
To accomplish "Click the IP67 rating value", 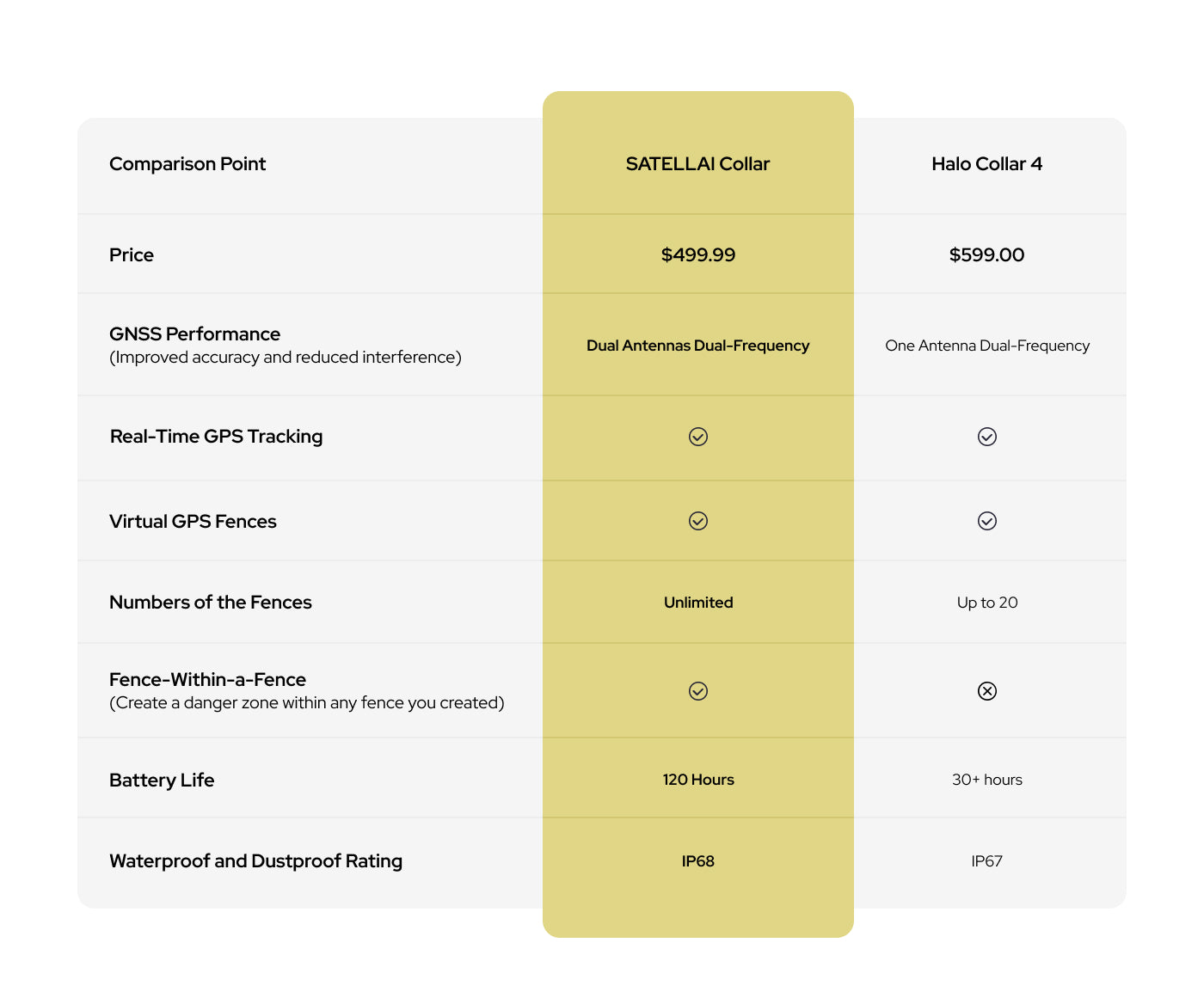I will (x=987, y=861).
